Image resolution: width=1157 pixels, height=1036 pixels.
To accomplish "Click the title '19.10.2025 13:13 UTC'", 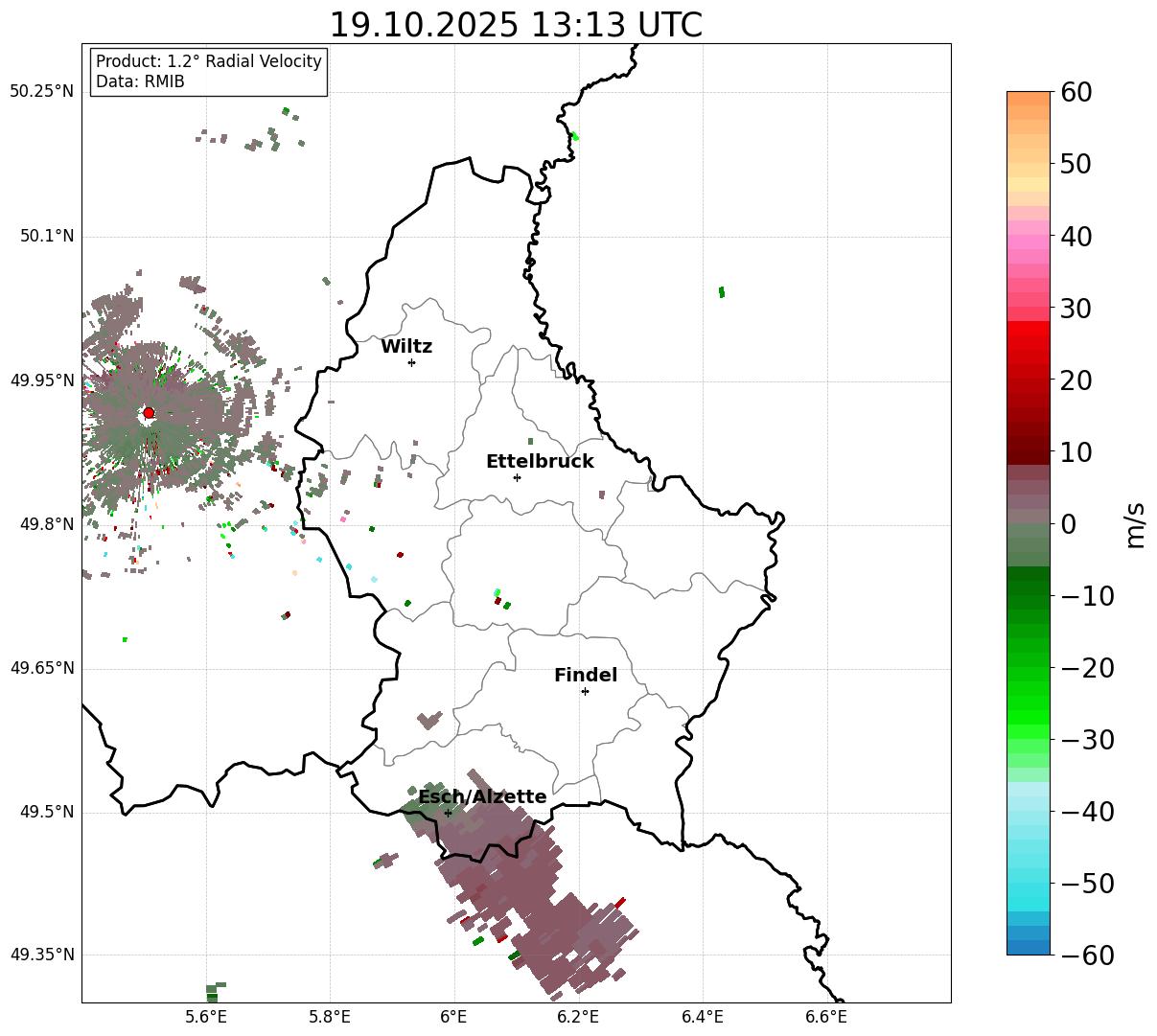I will (x=516, y=25).
